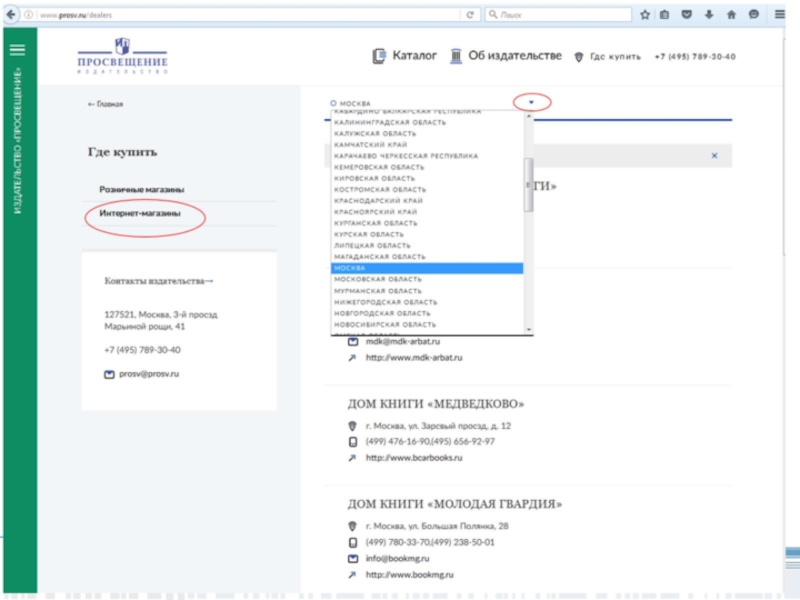Choose Краснодарский край from region list
Viewport: 800px width, 600px height.
[427, 201]
